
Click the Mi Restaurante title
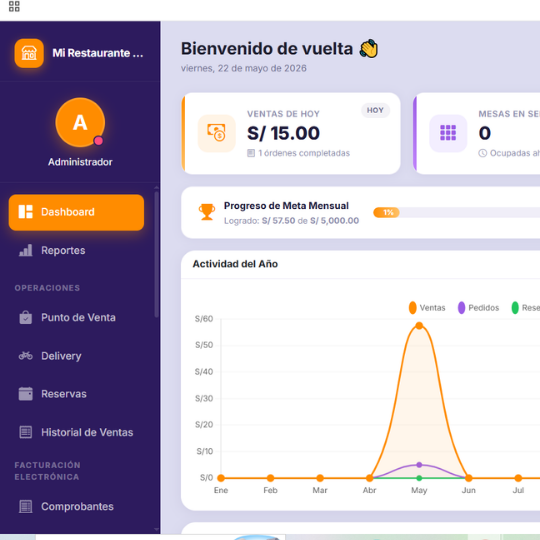tap(98, 53)
